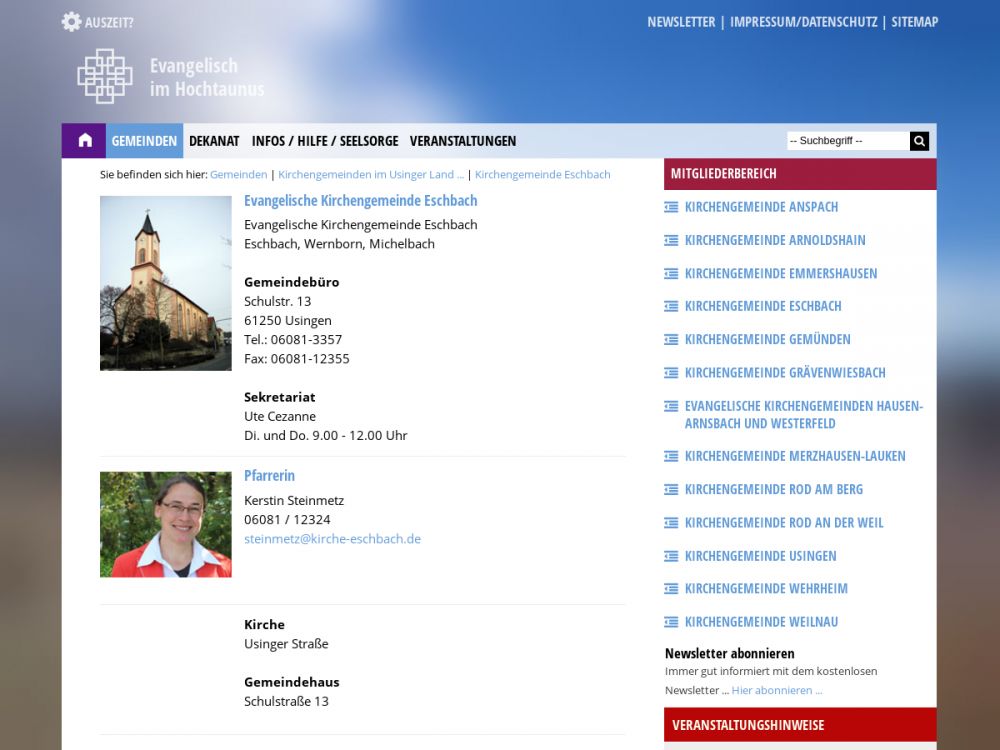The image size is (1000, 750).
Task: Click the search magnifier icon
Action: tap(919, 141)
